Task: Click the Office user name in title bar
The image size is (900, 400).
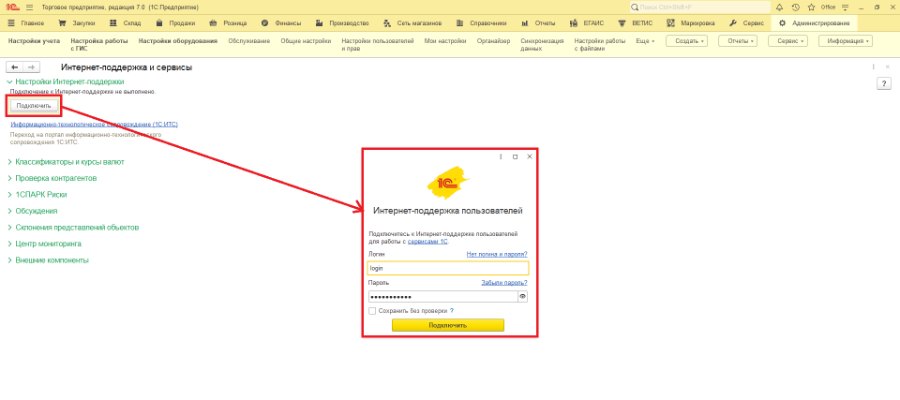Action: pyautogui.click(x=828, y=7)
